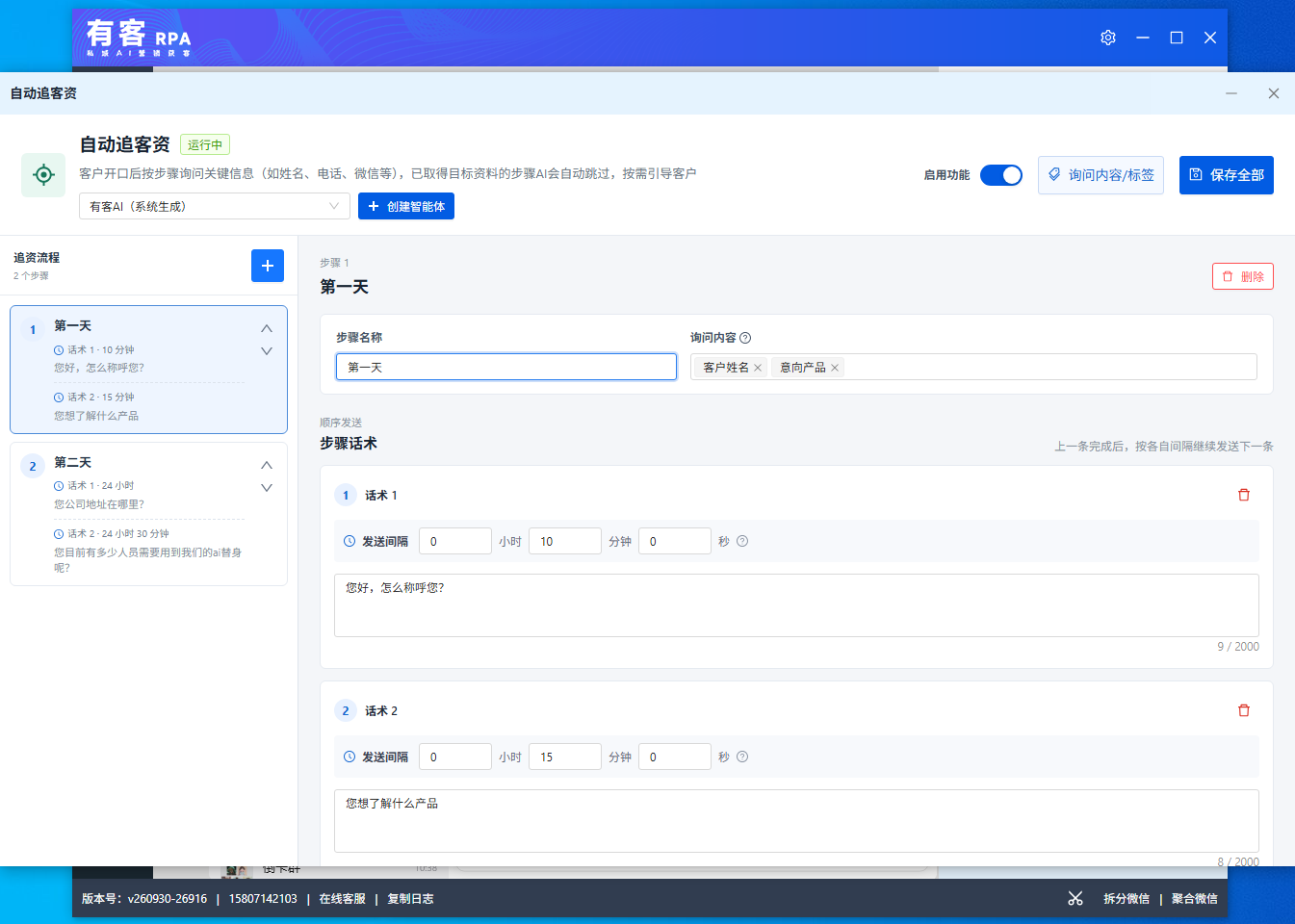The width and height of the screenshot is (1295, 924).
Task: Click 您公司地址在哪里? text in sidebar
Action: tap(99, 504)
